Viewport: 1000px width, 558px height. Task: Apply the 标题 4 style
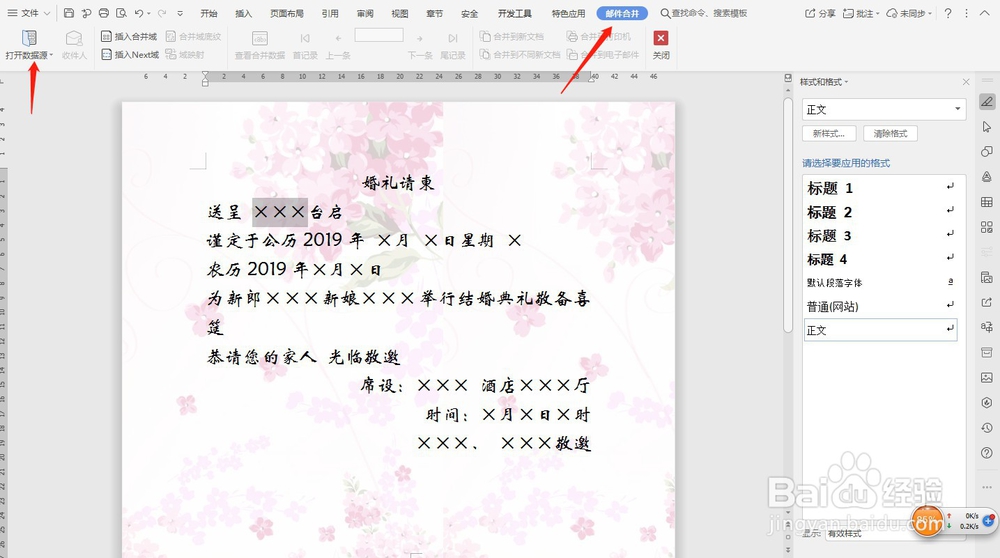(x=881, y=260)
